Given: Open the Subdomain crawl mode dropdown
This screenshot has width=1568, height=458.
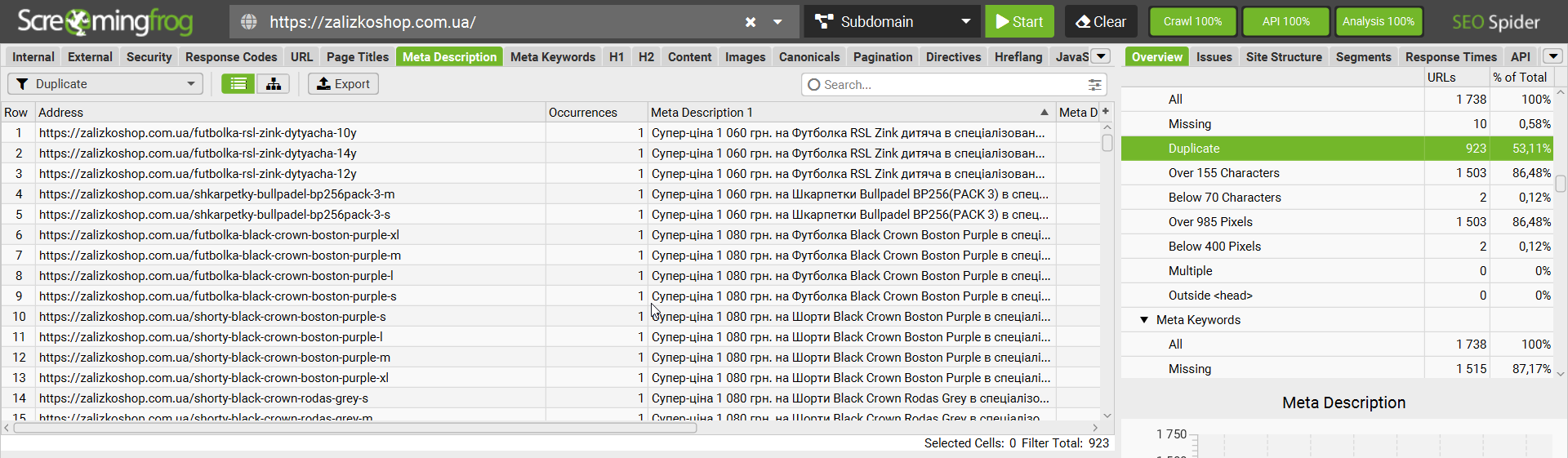Looking at the screenshot, I should [892, 22].
